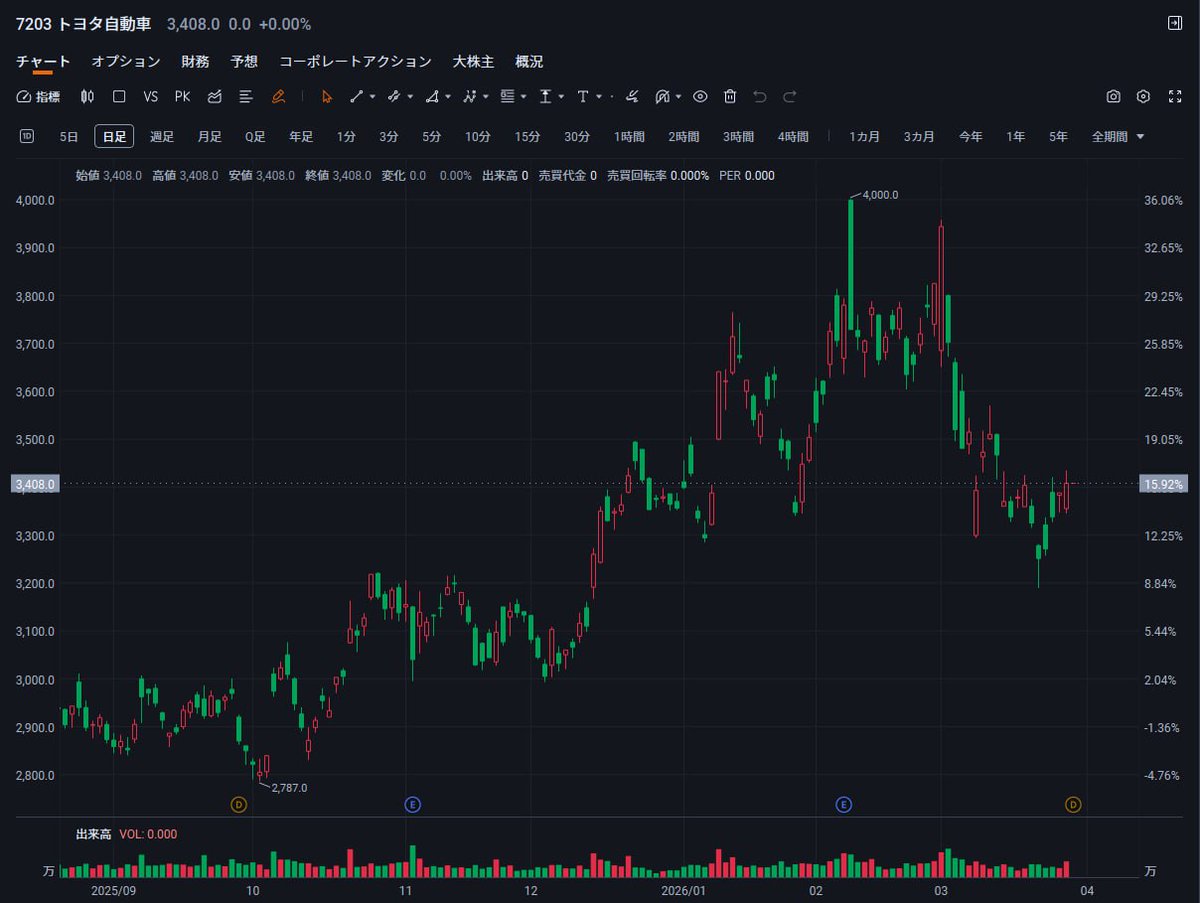Viewport: 1200px width, 903px height.
Task: Click the 4,000.0 high price label
Action: click(880, 195)
